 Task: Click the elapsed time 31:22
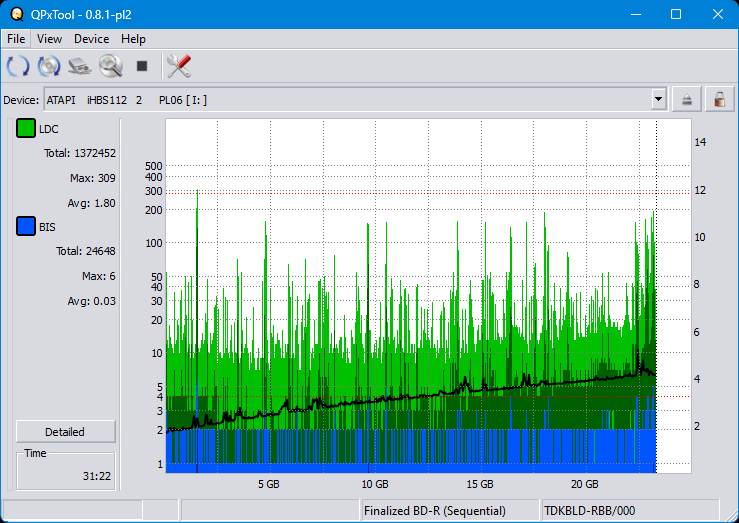coord(97,476)
